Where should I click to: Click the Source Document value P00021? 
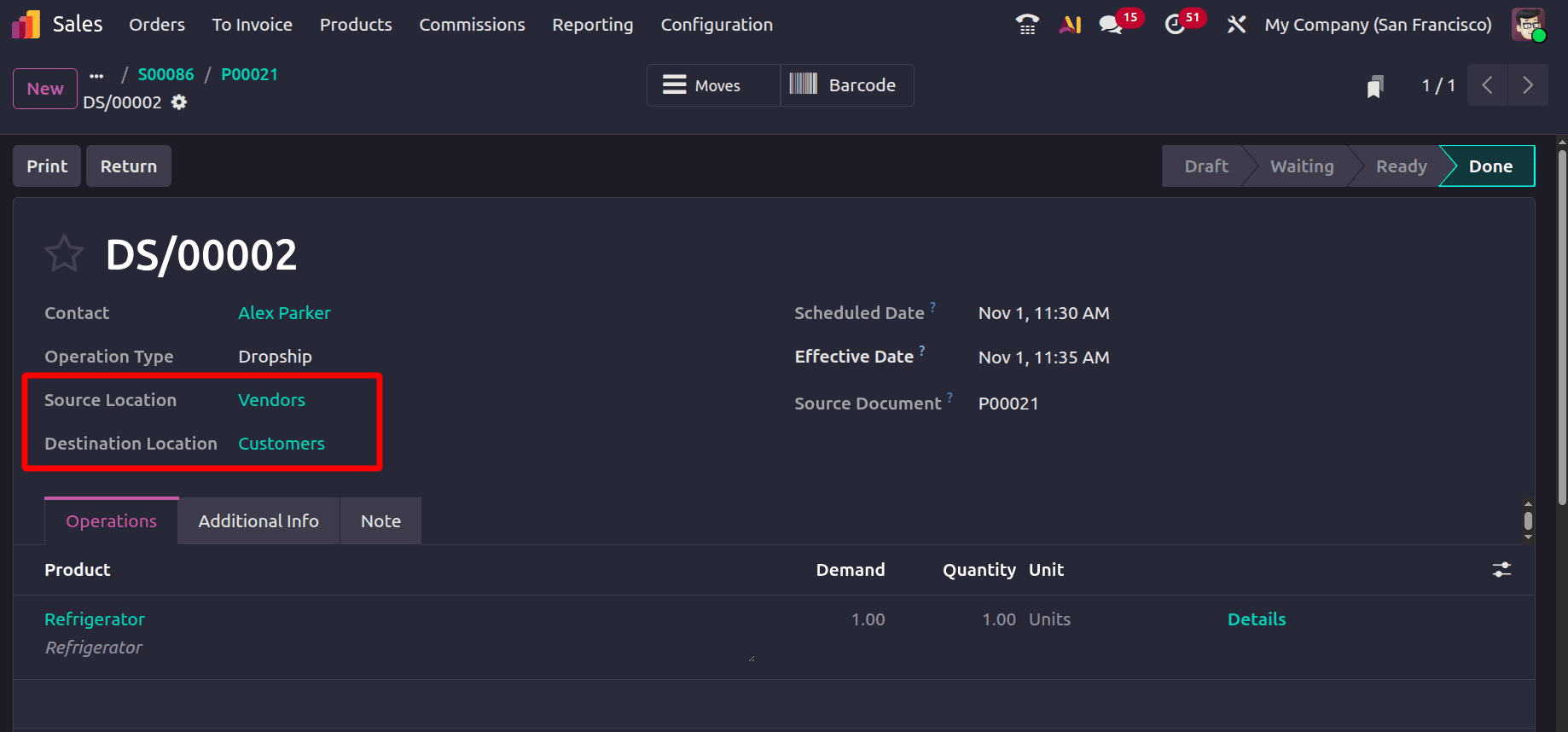tap(1008, 404)
